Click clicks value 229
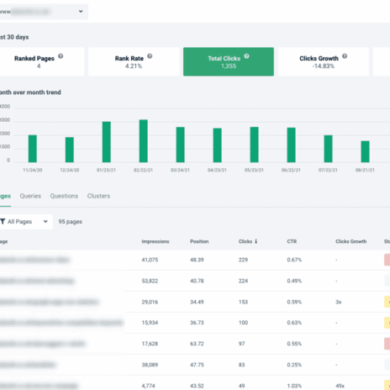 pos(243,260)
